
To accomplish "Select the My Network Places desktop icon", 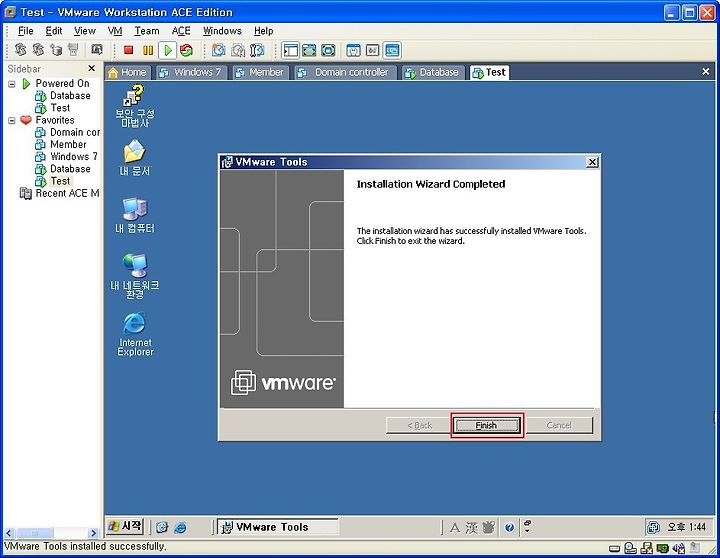I will click(x=135, y=276).
